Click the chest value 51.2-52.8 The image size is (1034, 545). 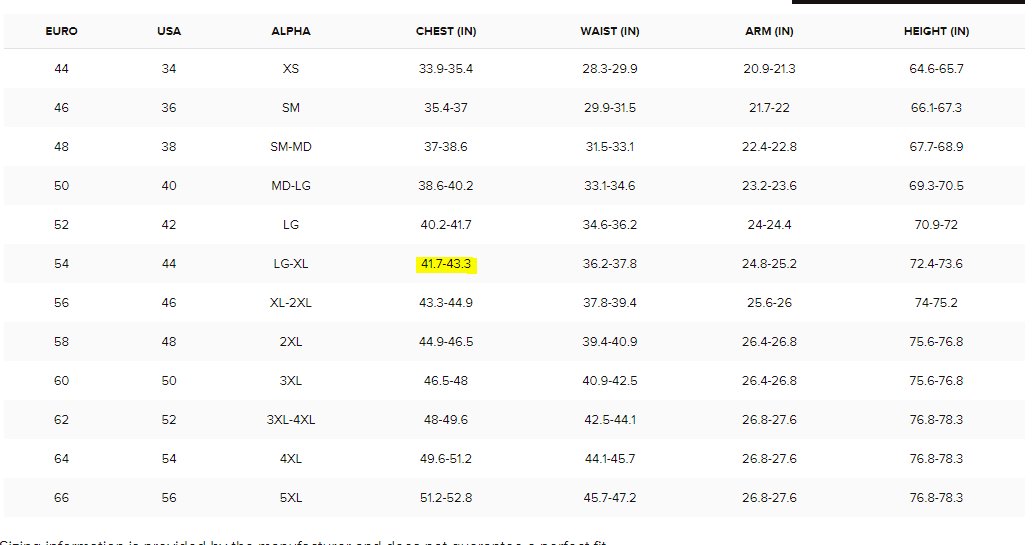pos(446,497)
